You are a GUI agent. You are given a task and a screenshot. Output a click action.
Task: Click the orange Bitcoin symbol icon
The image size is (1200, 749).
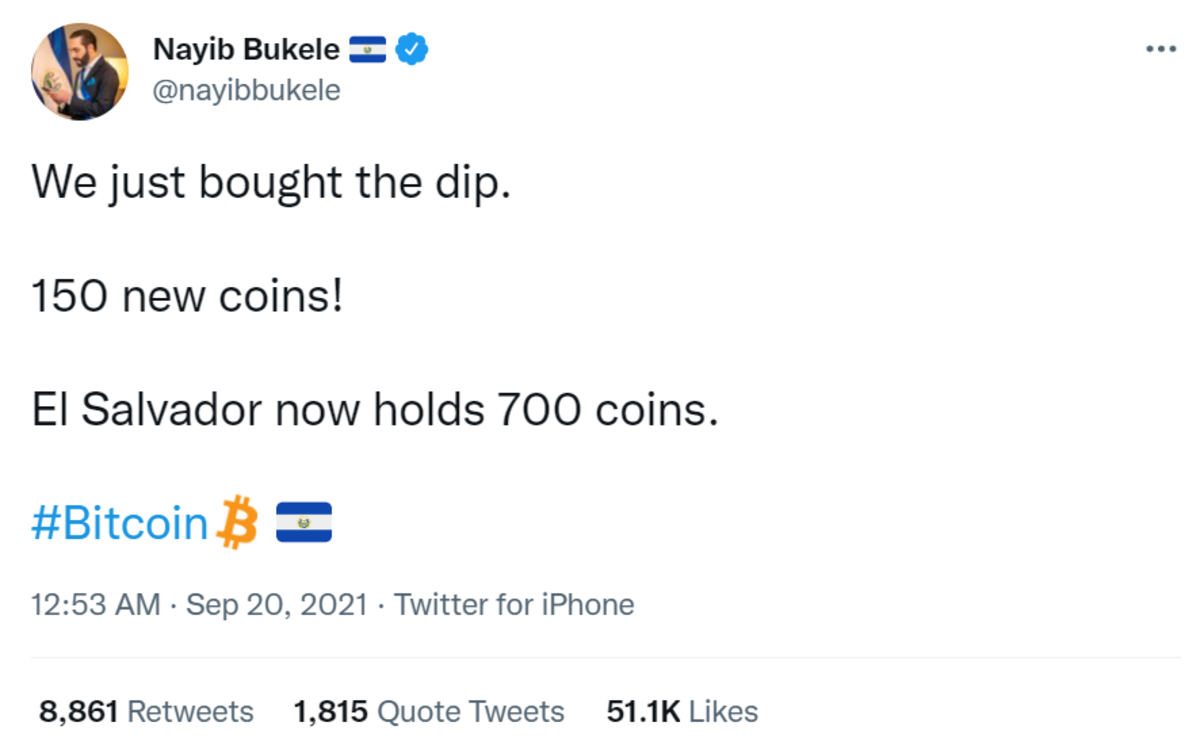pos(238,522)
